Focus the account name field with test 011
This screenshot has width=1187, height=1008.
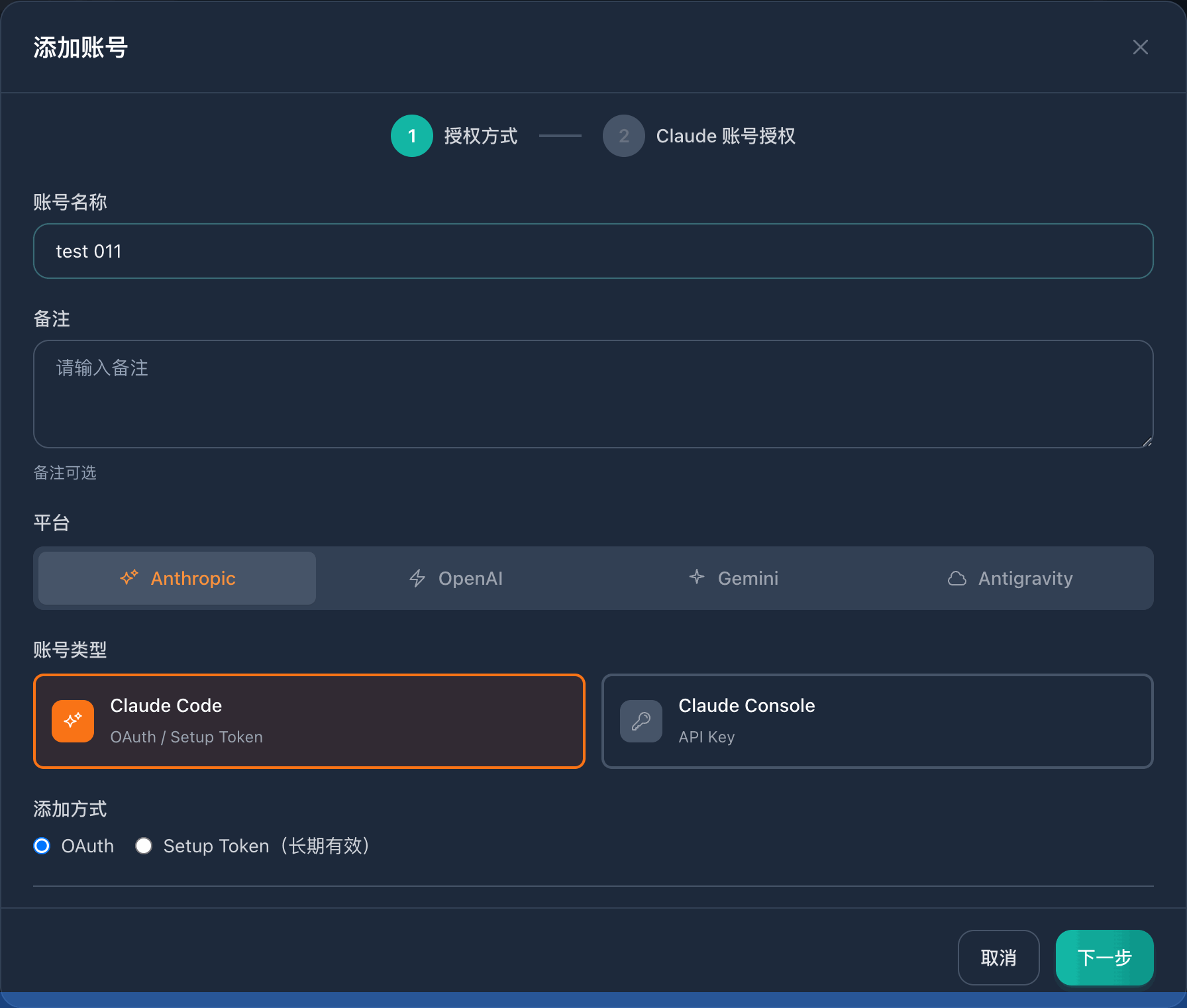click(x=593, y=251)
